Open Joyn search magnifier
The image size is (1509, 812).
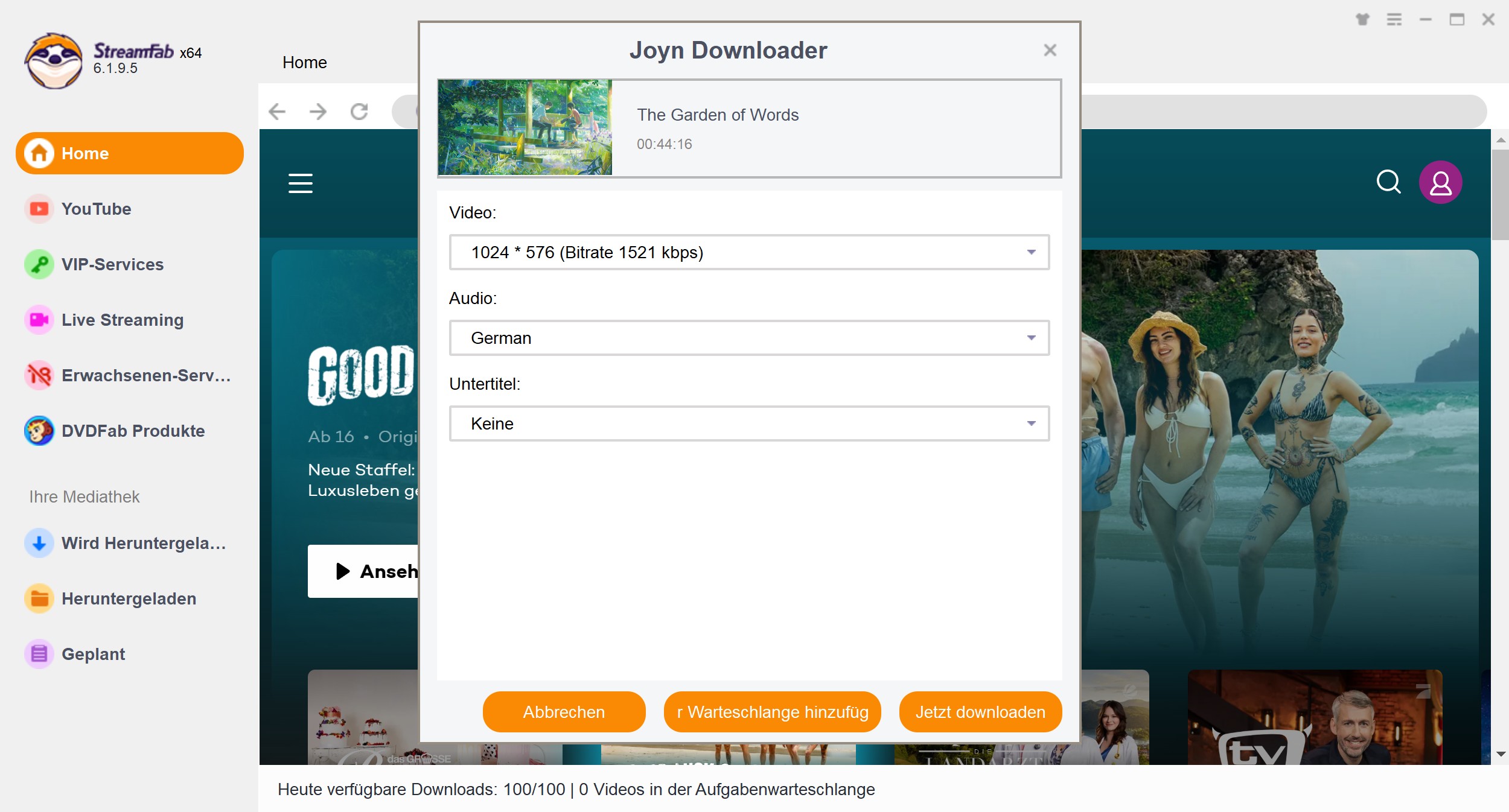pyautogui.click(x=1389, y=182)
